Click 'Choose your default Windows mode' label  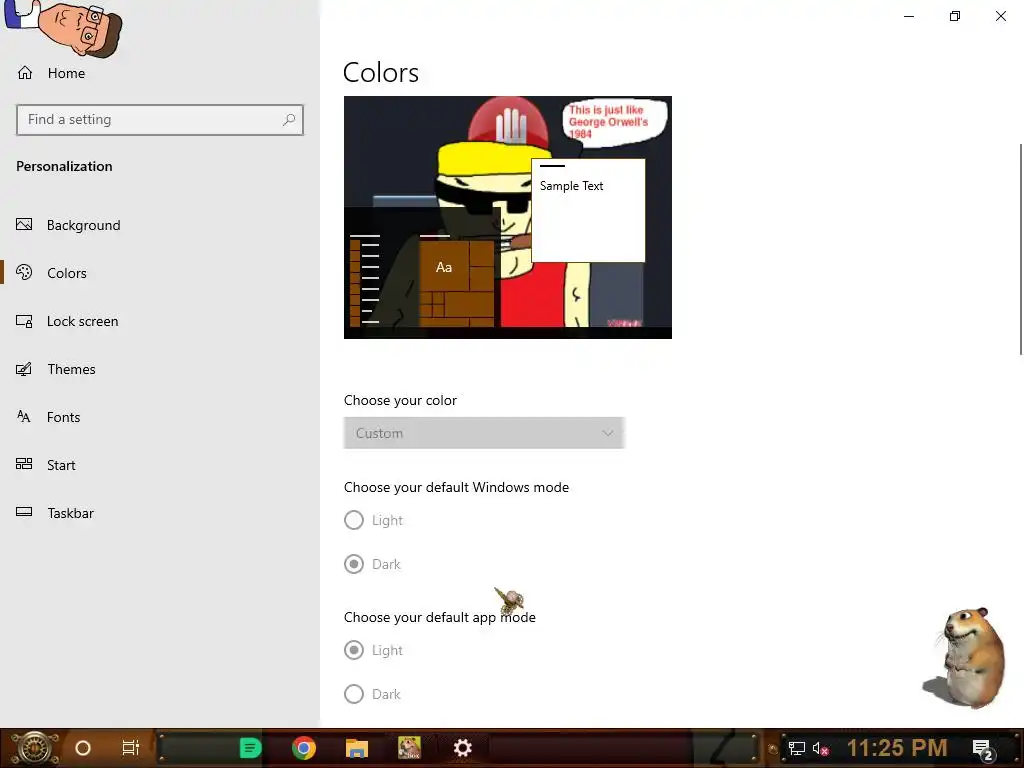[x=456, y=488]
